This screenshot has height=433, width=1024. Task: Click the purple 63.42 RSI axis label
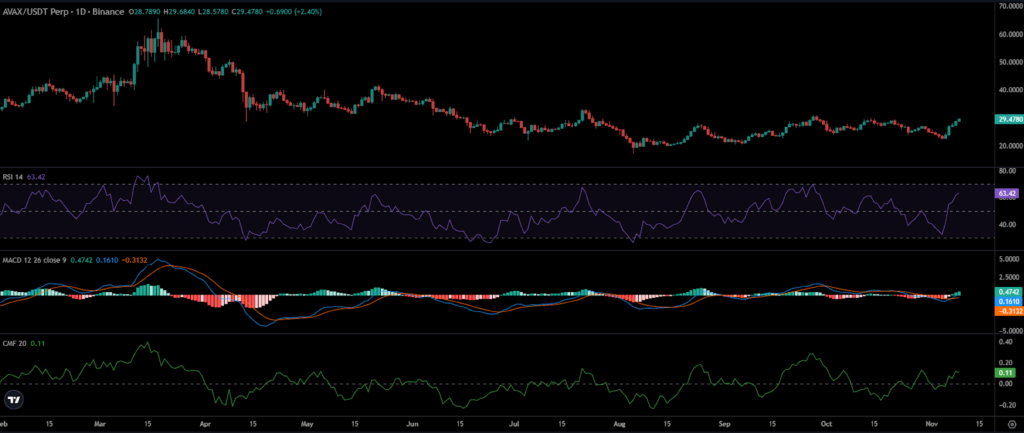coord(1008,194)
